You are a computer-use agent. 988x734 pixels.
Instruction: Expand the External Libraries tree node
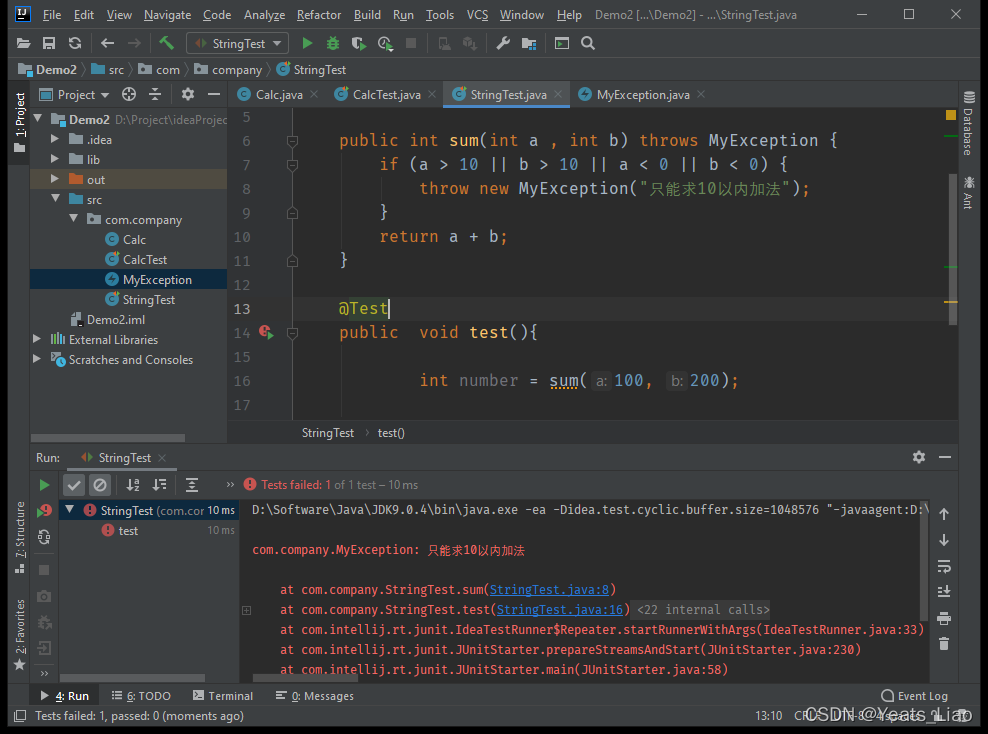(38, 340)
